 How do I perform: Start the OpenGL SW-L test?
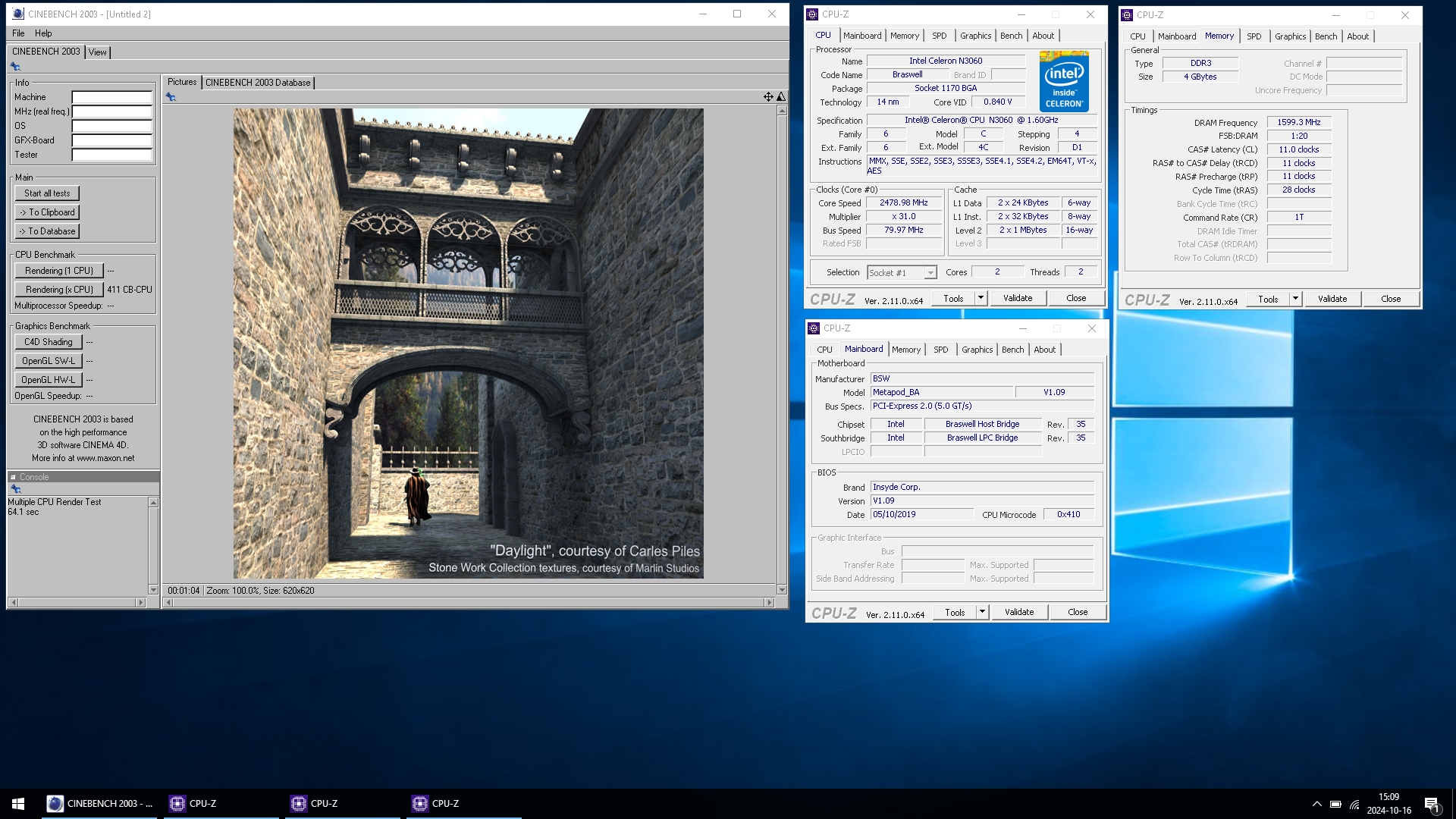click(49, 361)
